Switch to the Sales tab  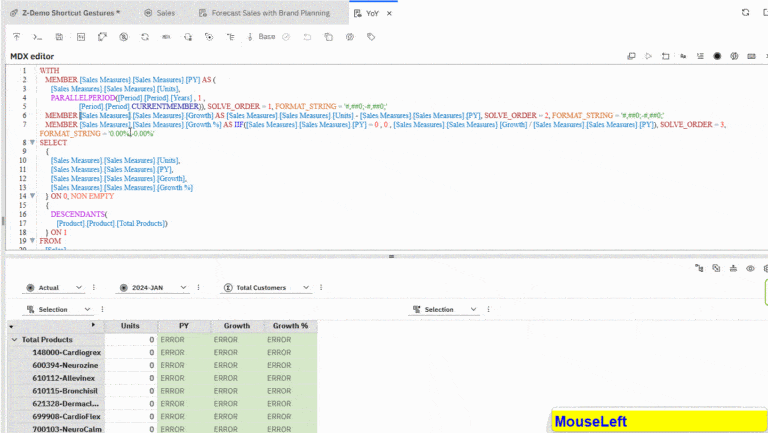point(160,13)
